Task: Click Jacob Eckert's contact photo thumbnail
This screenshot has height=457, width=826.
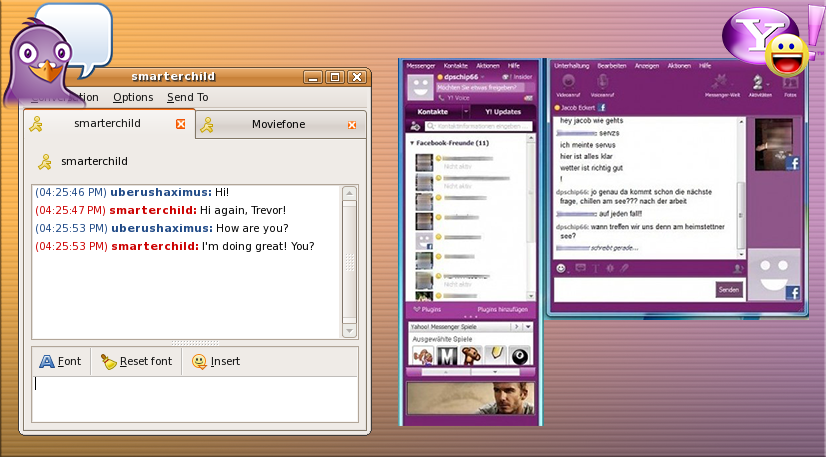Action: (776, 144)
